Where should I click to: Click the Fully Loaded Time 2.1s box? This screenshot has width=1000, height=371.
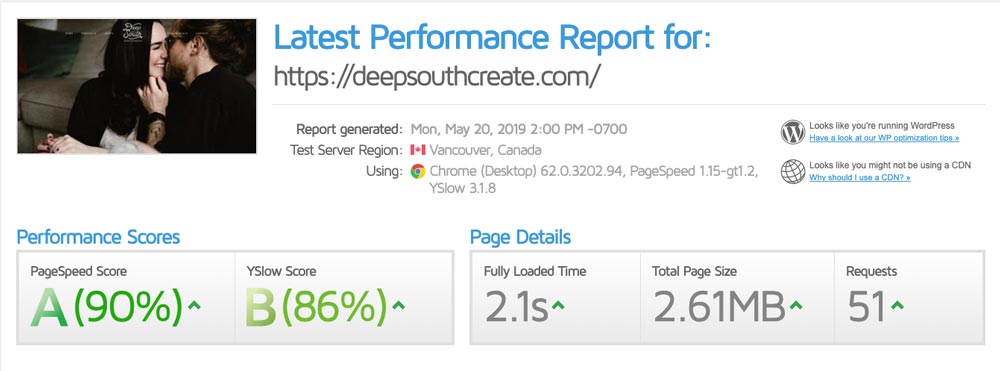pyautogui.click(x=555, y=298)
